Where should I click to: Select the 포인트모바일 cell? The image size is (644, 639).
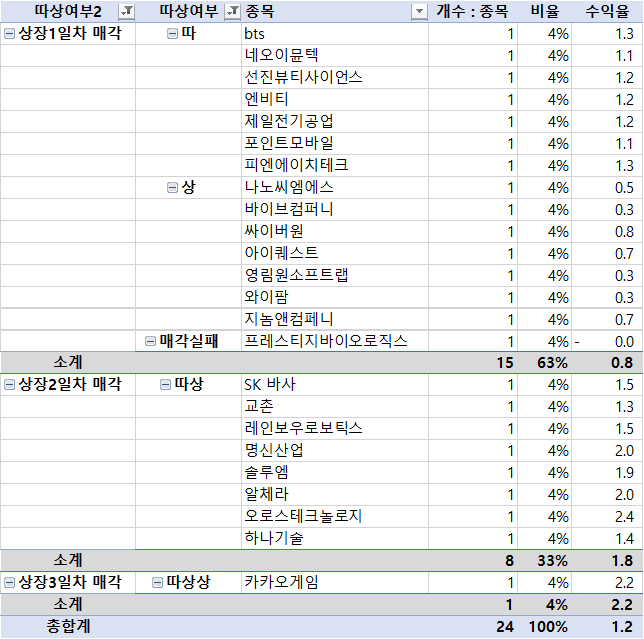pos(335,143)
